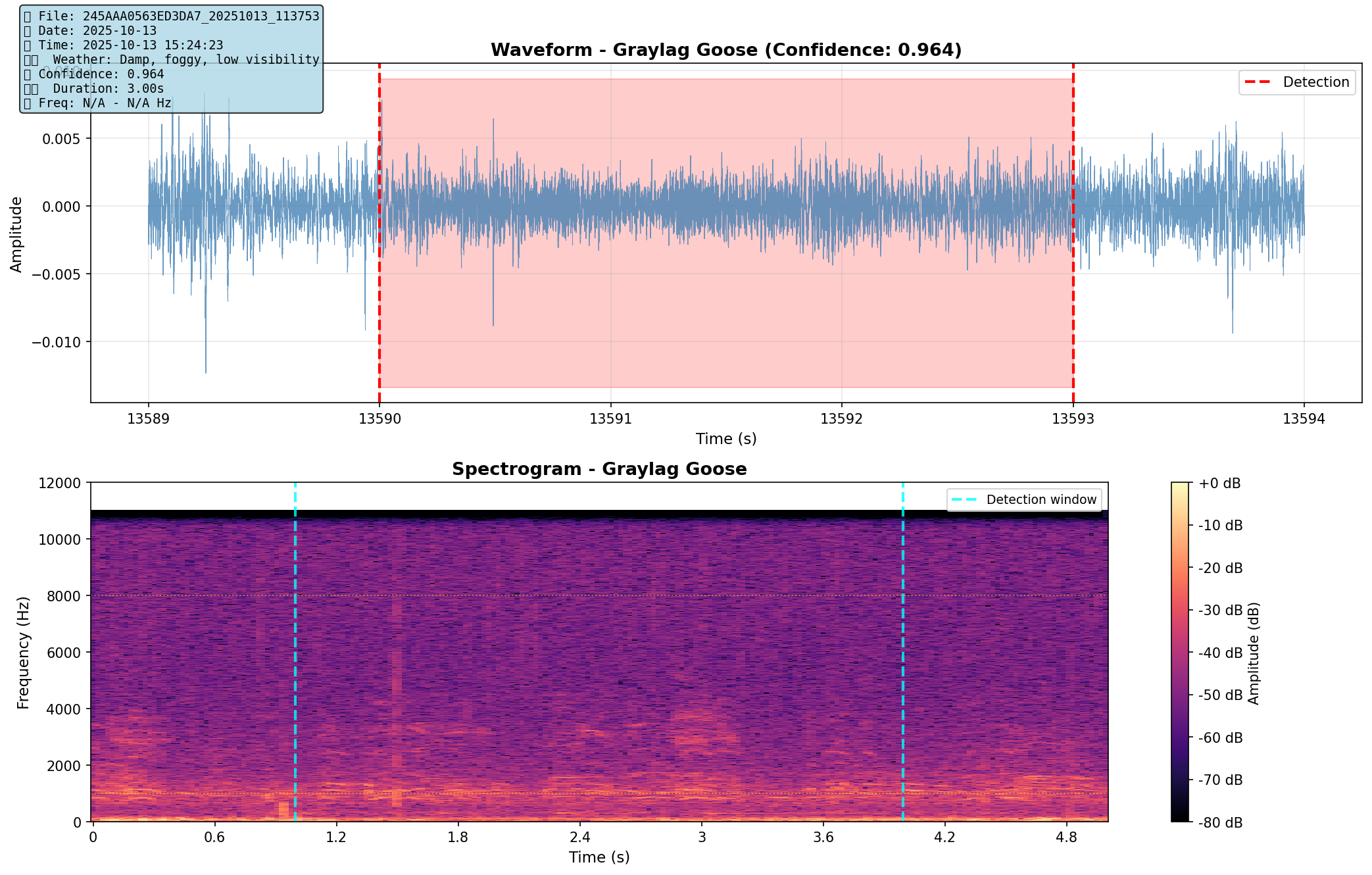Viewport: 1372px width, 875px height.
Task: Click the 13591 waveform time tick label
Action: click(x=610, y=419)
